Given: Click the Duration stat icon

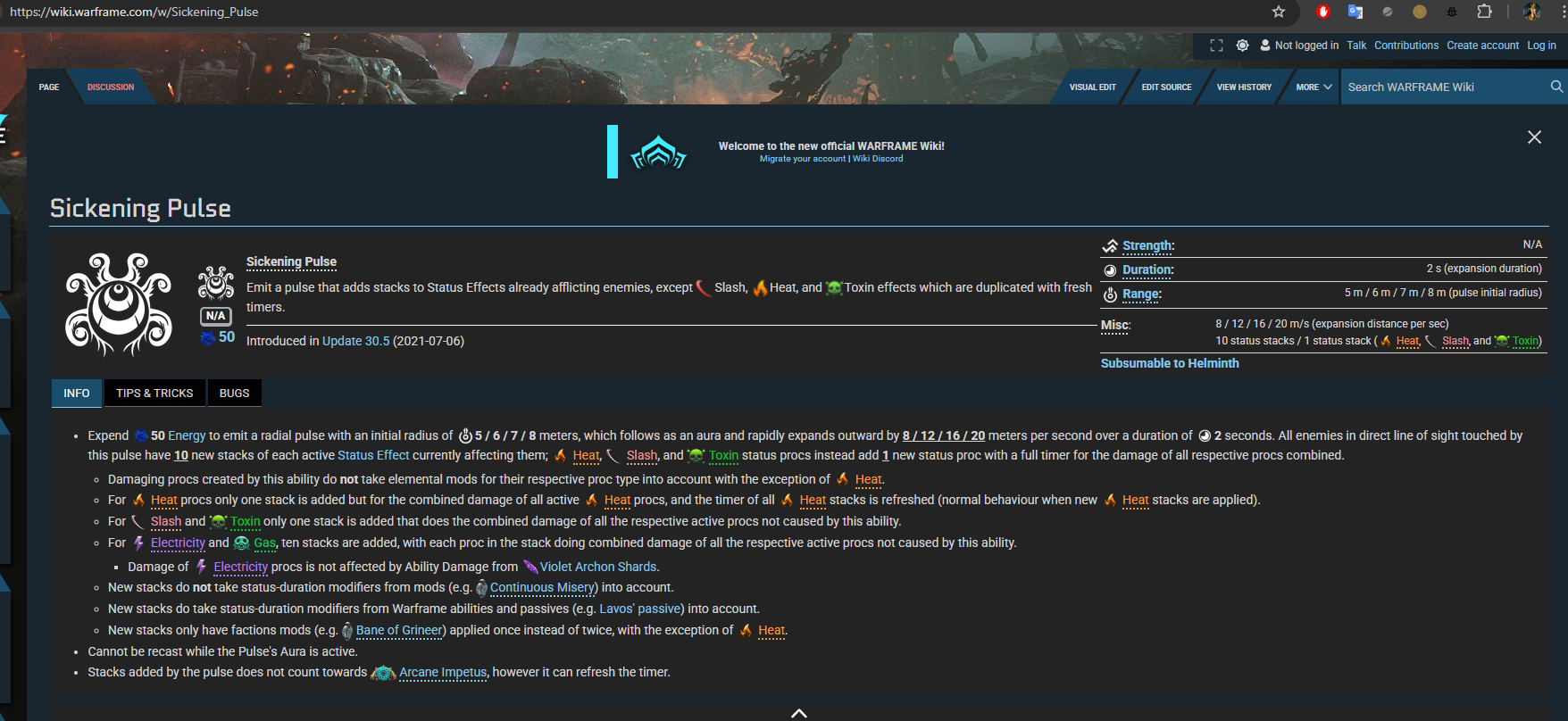Looking at the screenshot, I should pos(1110,270).
